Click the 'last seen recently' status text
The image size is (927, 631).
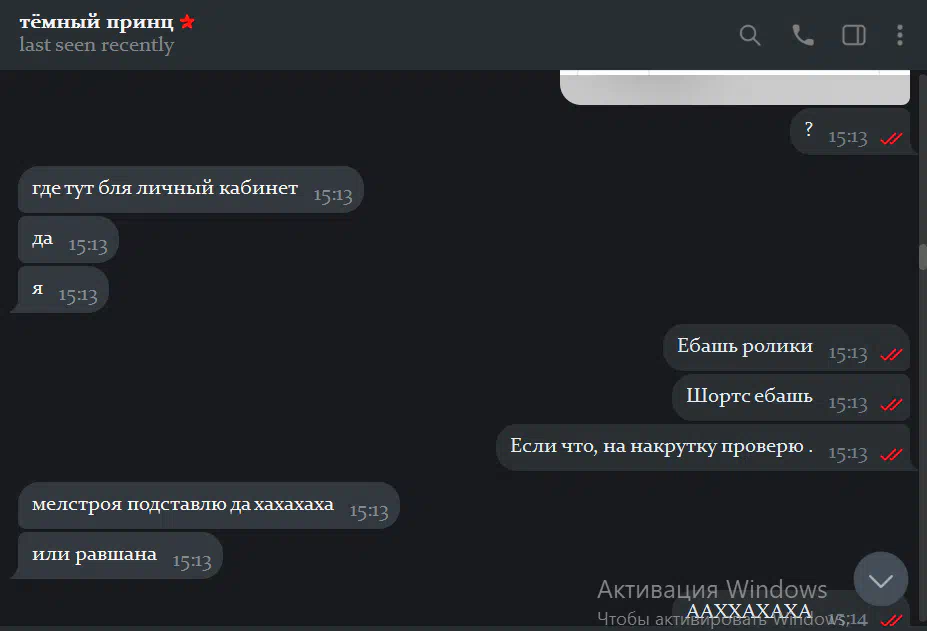96,45
